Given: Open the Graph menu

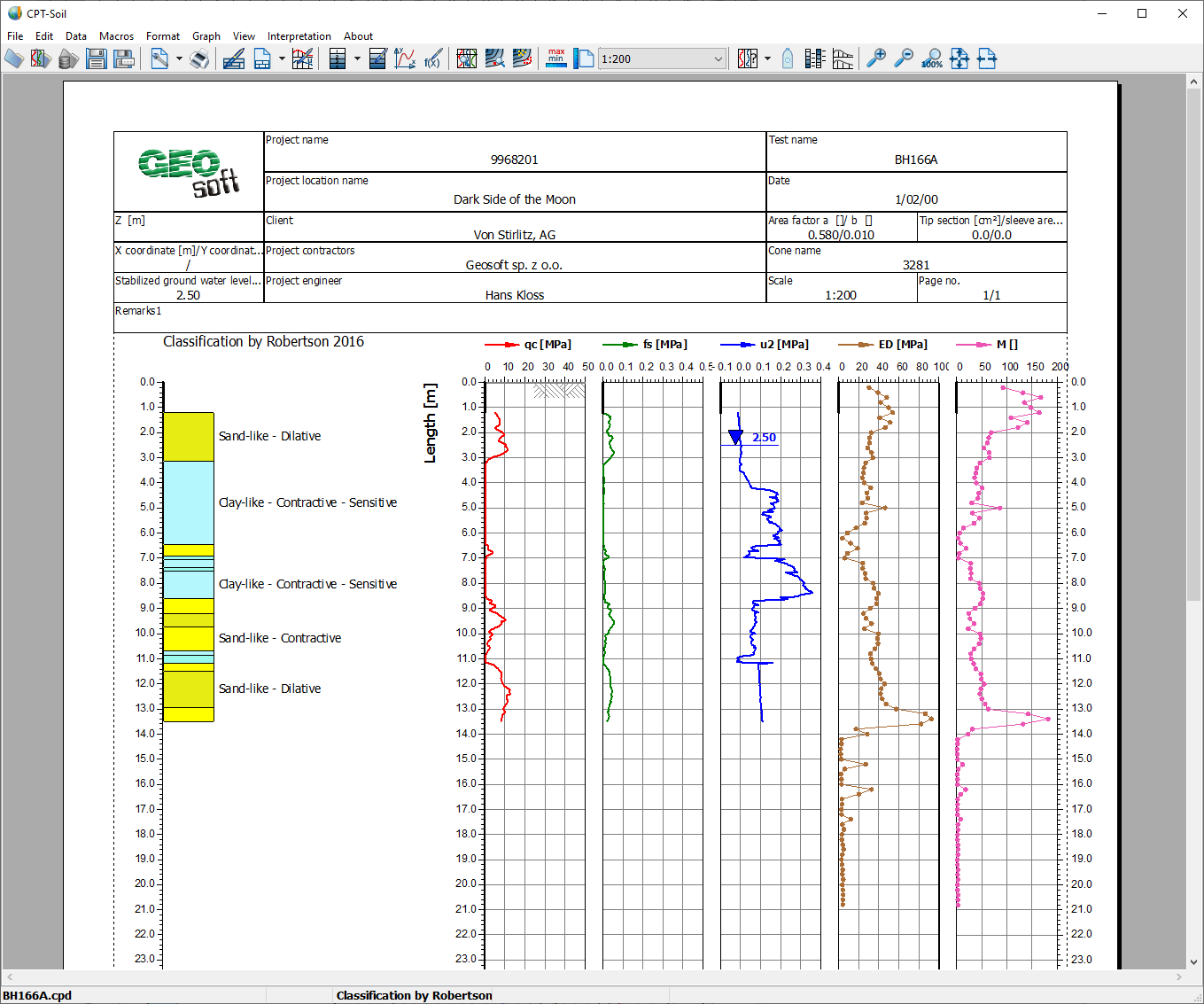Looking at the screenshot, I should point(206,36).
